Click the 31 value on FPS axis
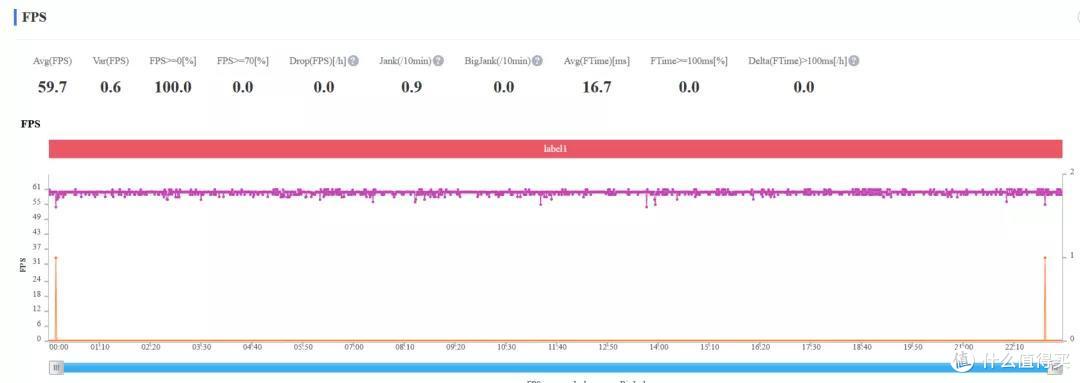 click(37, 262)
